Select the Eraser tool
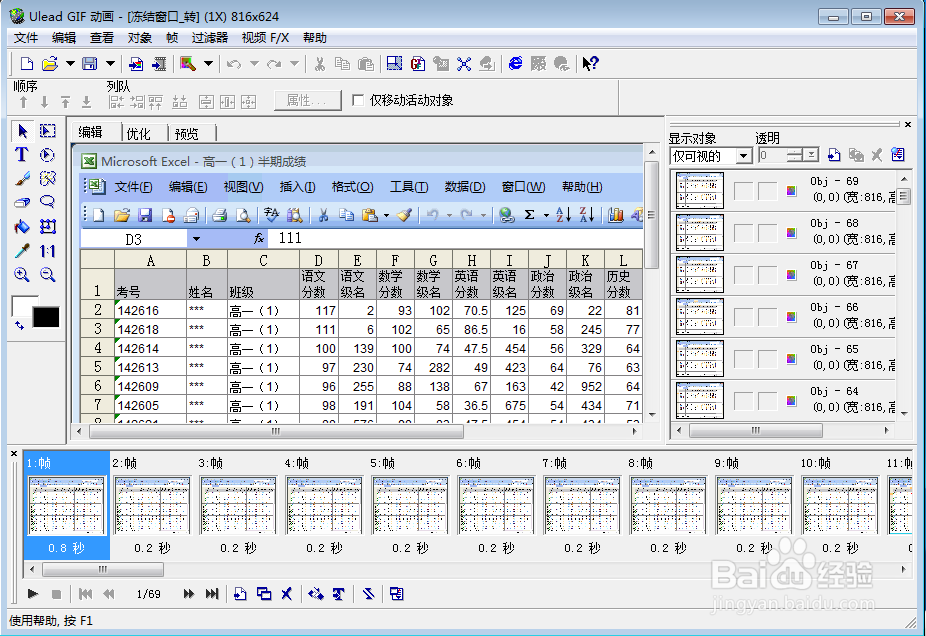Image resolution: width=926 pixels, height=636 pixels. tap(22, 203)
